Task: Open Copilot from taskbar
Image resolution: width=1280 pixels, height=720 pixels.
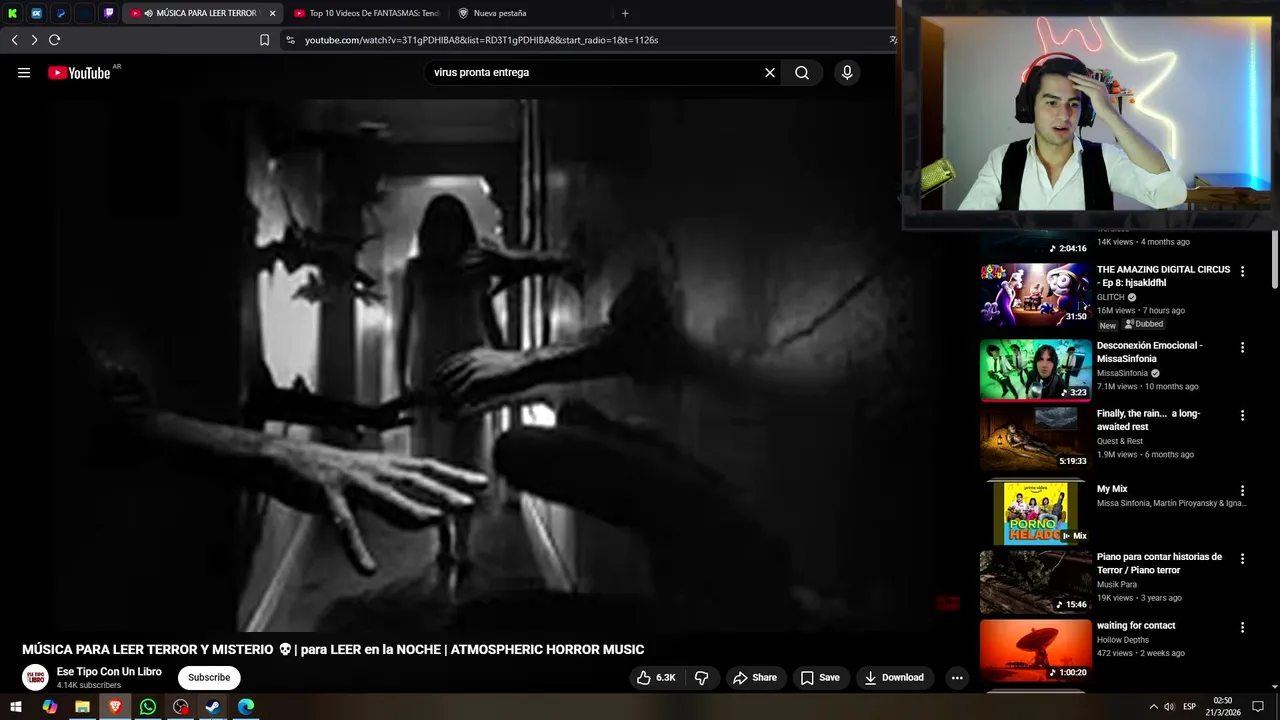Action: click(49, 707)
